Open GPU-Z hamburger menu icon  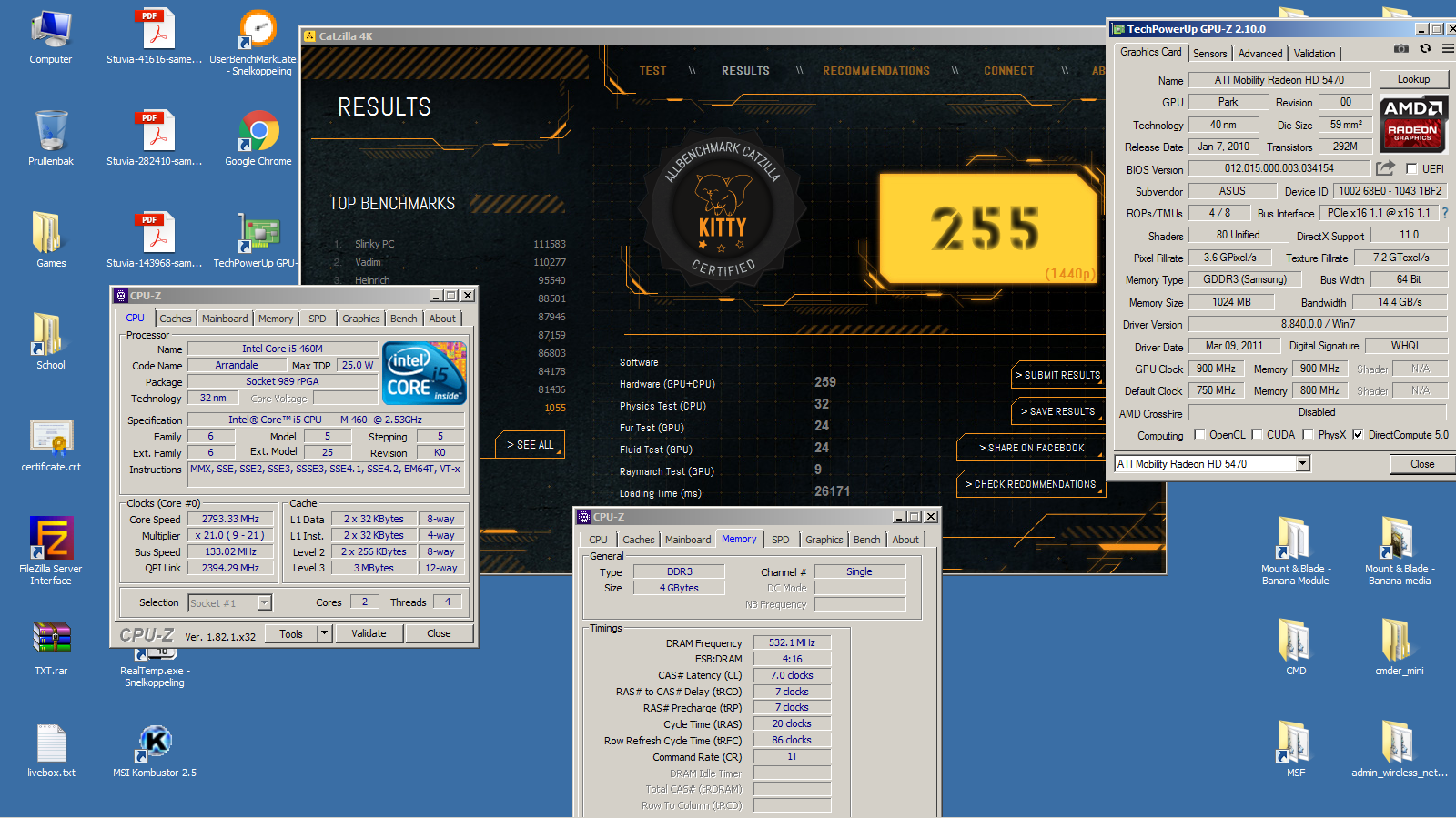pyautogui.click(x=1447, y=49)
